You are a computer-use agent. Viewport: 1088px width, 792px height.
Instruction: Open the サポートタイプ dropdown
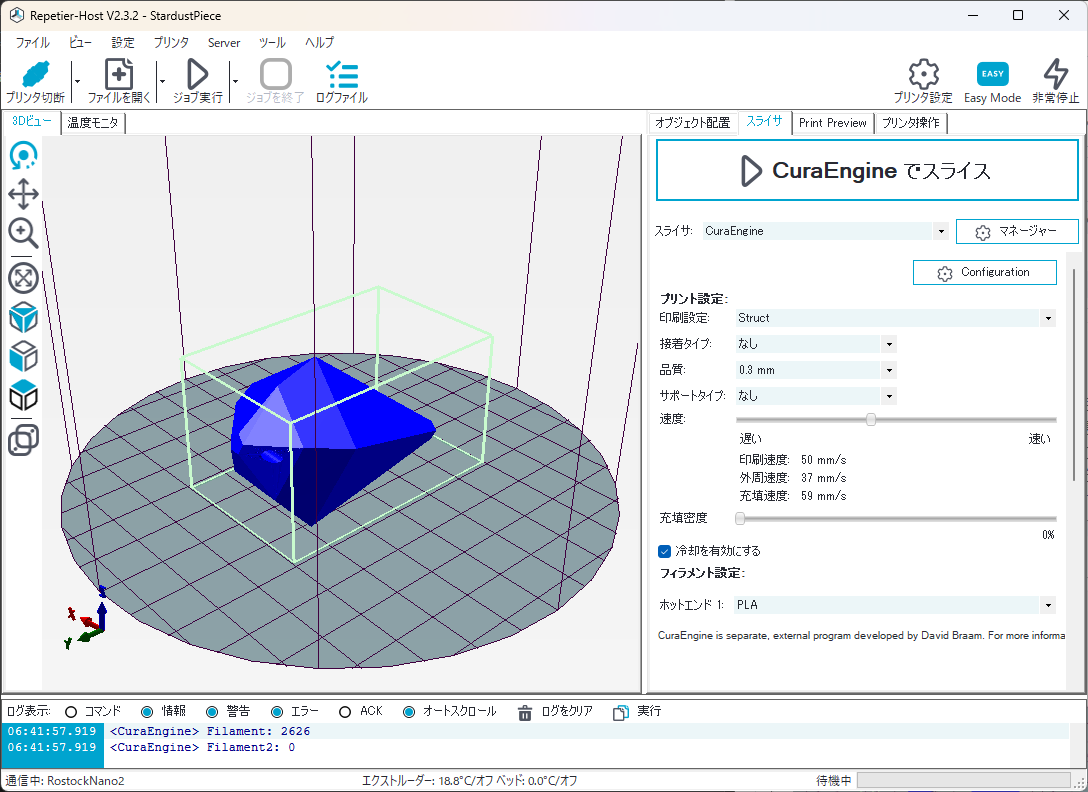(889, 396)
